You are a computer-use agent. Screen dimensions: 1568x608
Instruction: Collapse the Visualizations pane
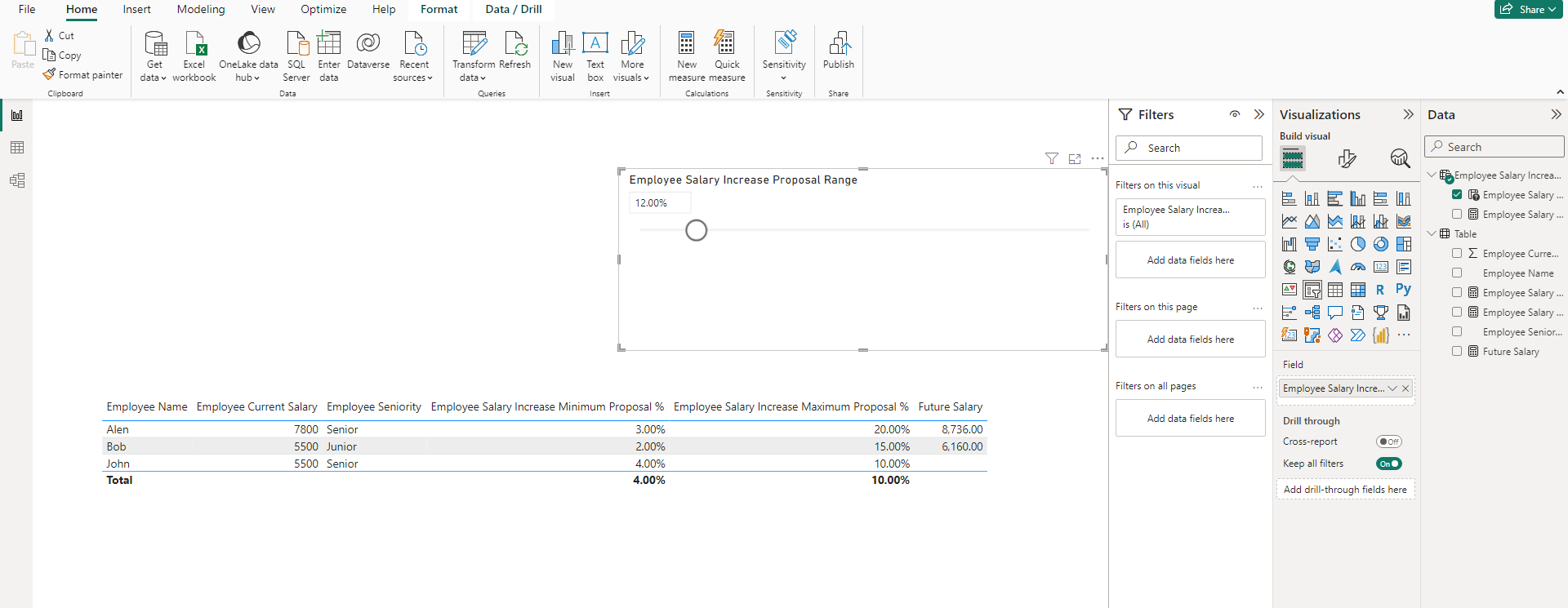pyautogui.click(x=1408, y=114)
